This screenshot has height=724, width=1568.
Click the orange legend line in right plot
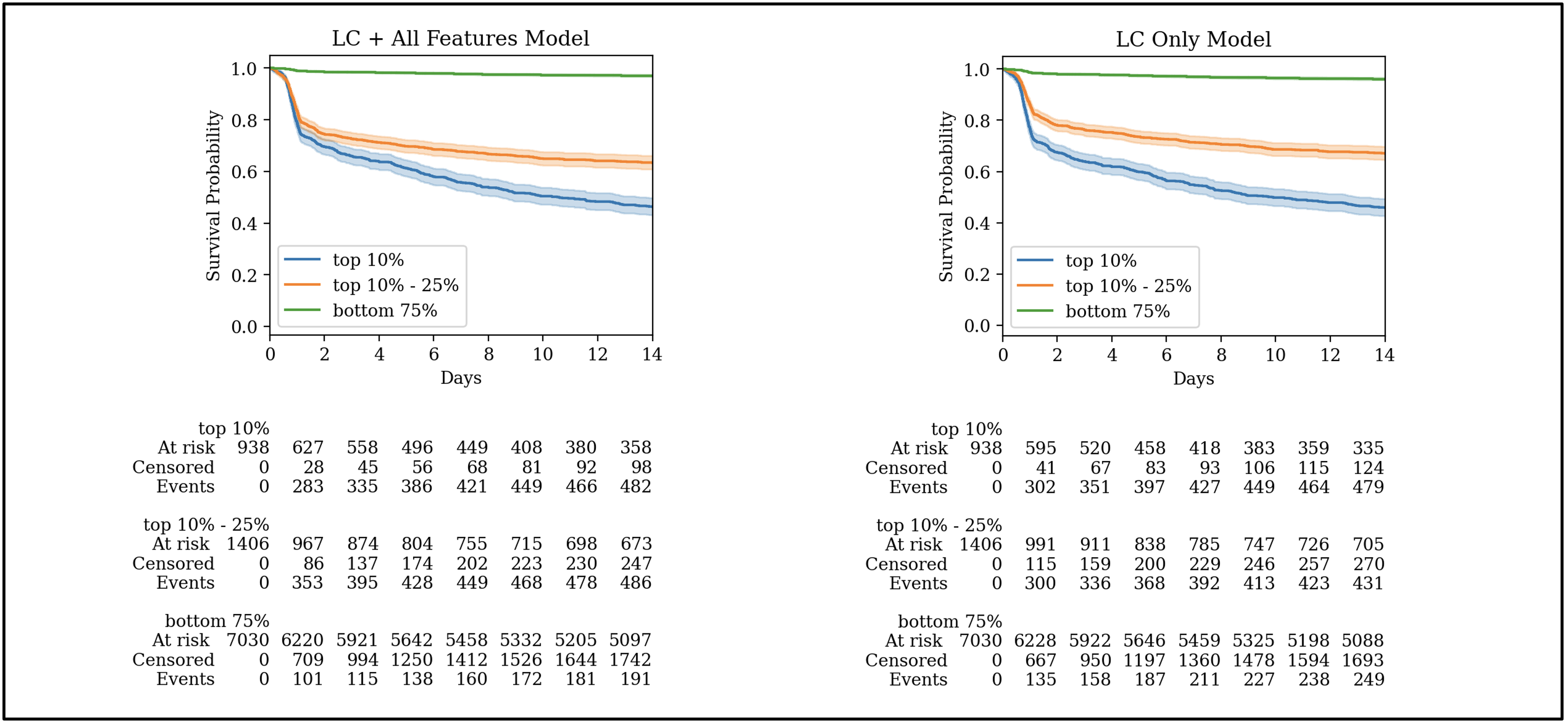[1035, 285]
